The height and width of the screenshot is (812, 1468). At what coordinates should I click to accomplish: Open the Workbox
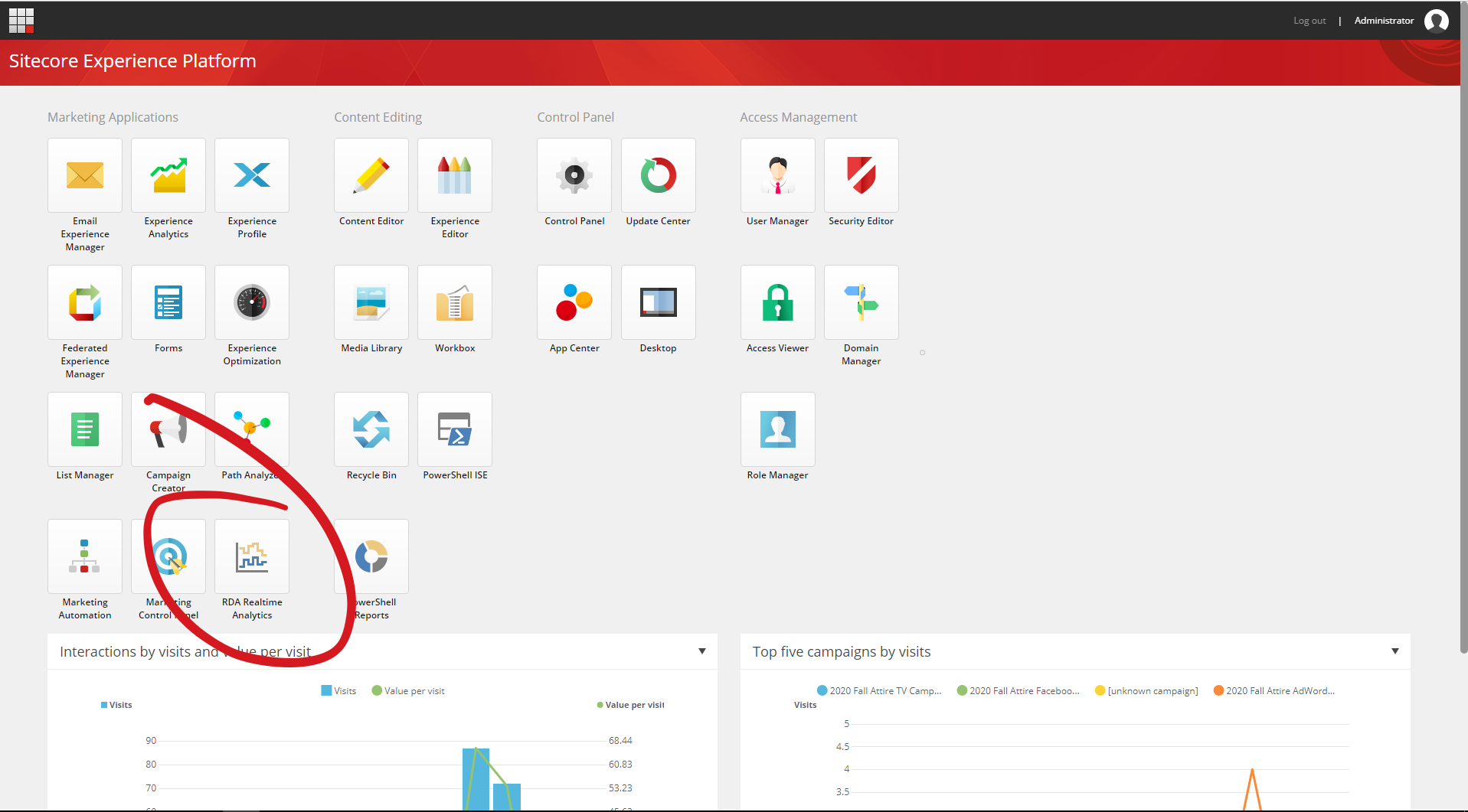click(455, 302)
